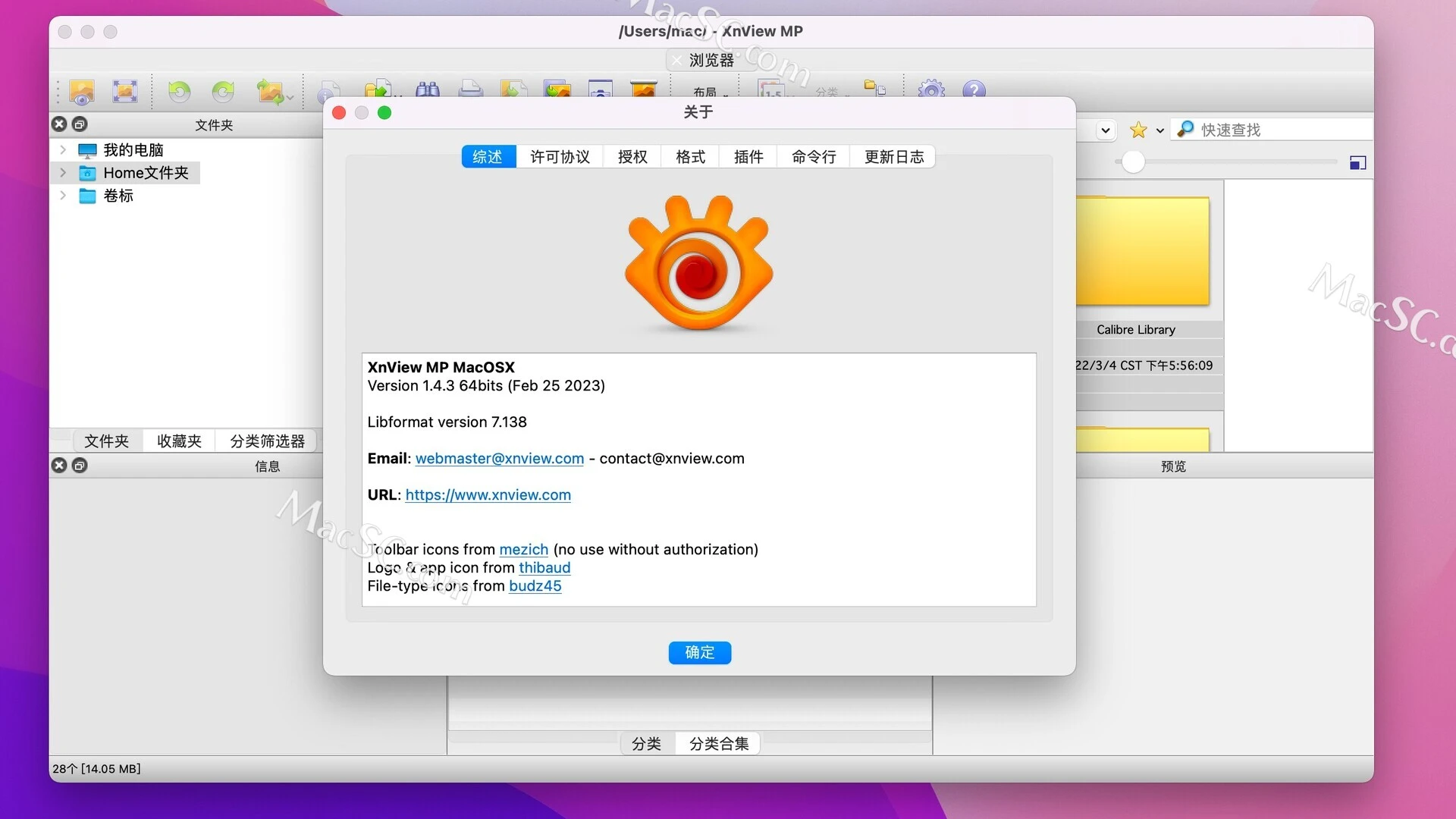Open the 更新日志 tab

894,157
